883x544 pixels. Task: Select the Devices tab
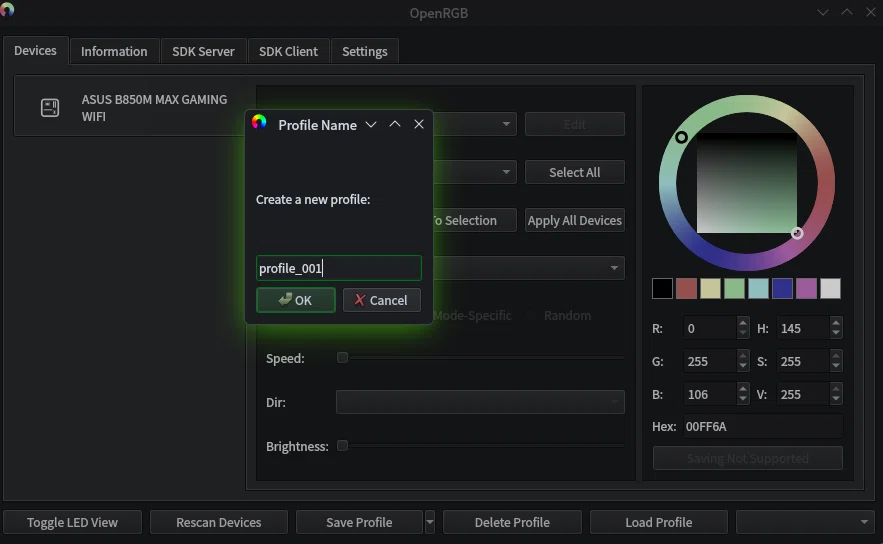point(35,51)
